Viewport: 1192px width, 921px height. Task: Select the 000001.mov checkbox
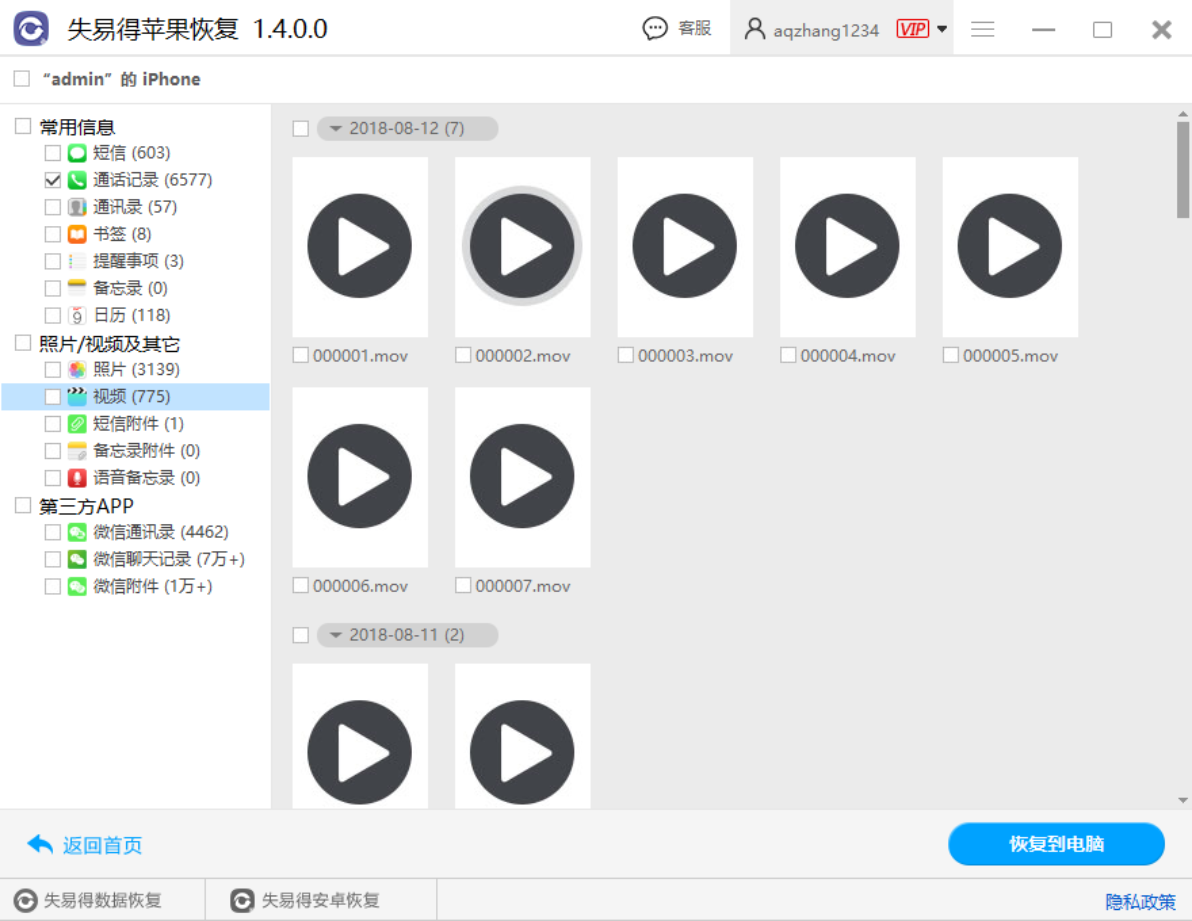(x=300, y=355)
